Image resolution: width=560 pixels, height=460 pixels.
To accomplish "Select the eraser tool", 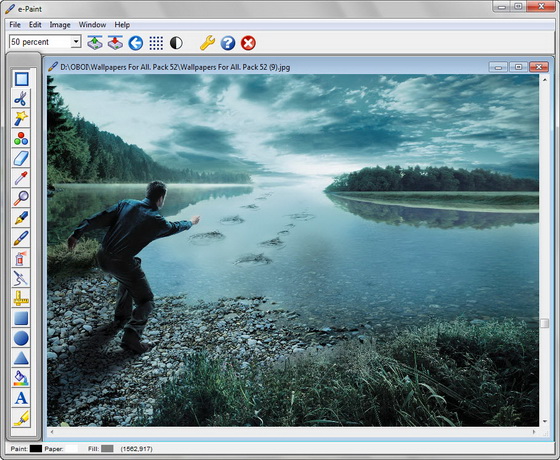I will click(x=21, y=159).
